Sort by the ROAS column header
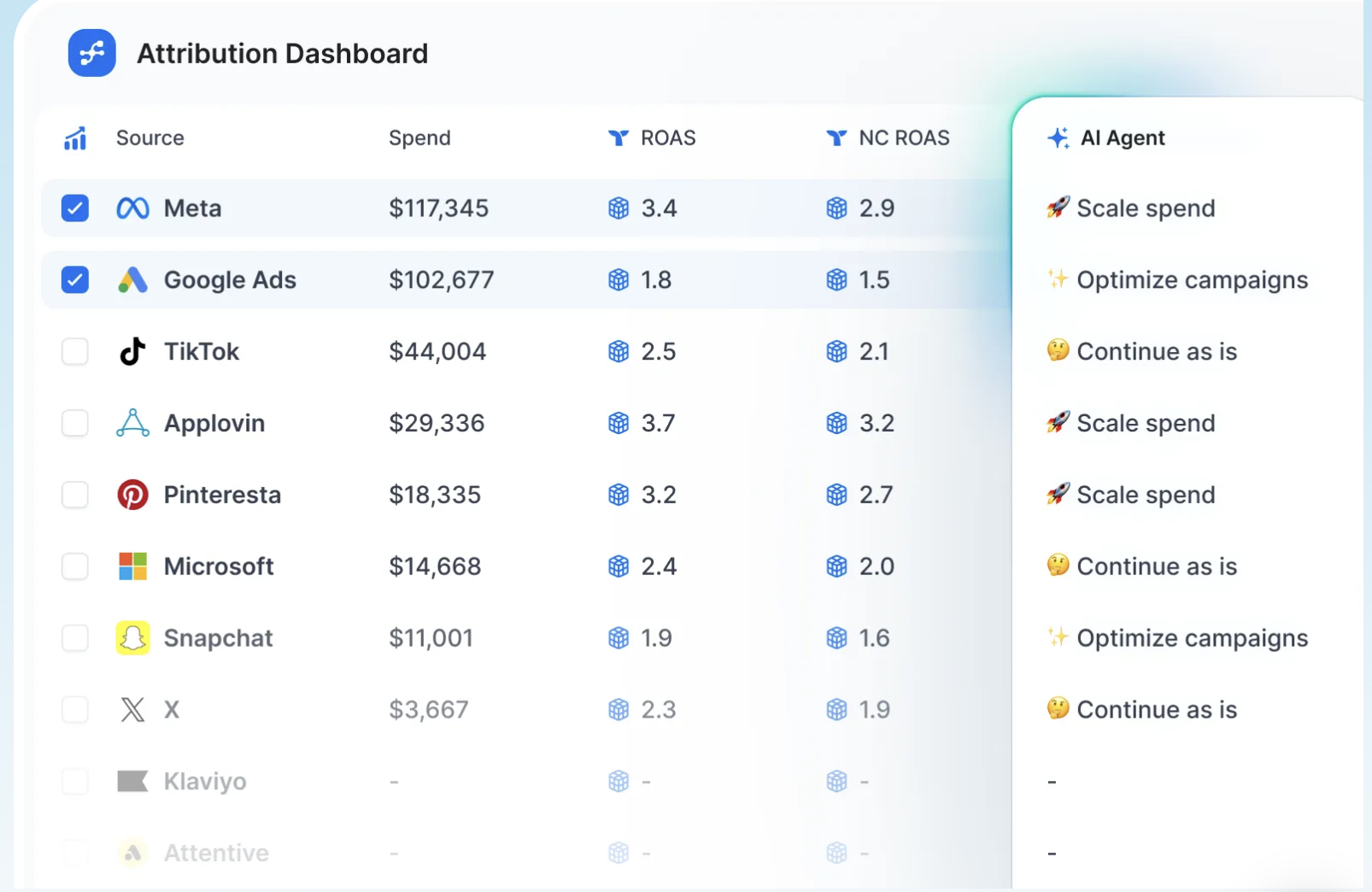 pyautogui.click(x=668, y=138)
